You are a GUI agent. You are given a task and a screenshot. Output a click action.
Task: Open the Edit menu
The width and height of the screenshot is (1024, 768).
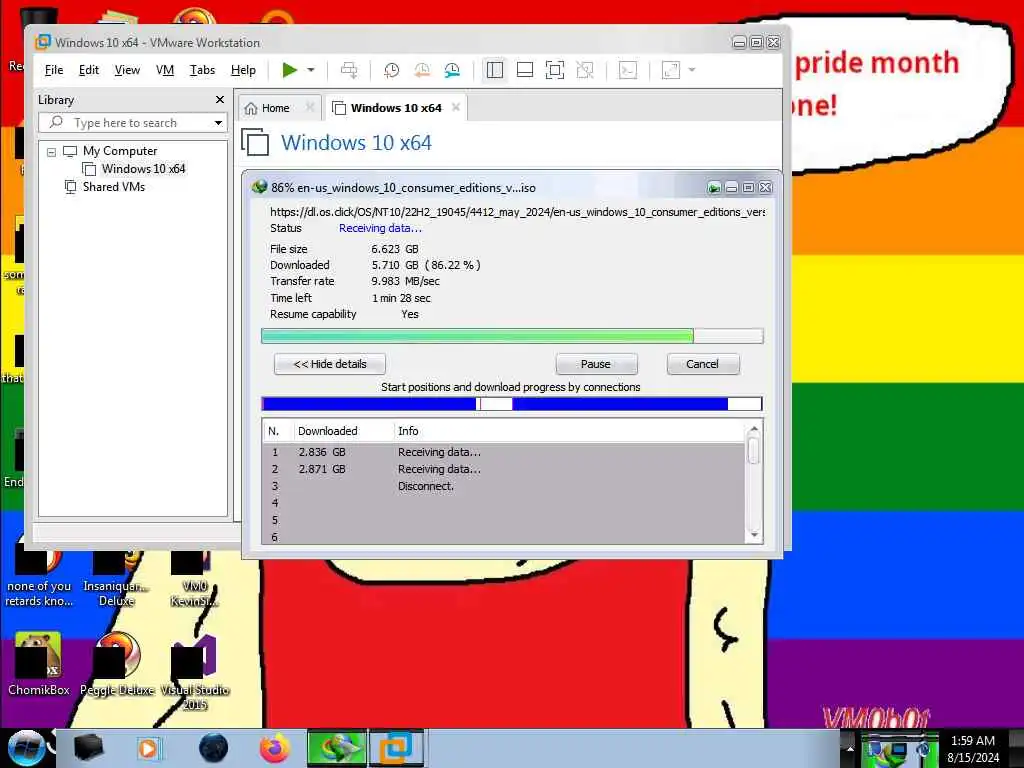(88, 70)
